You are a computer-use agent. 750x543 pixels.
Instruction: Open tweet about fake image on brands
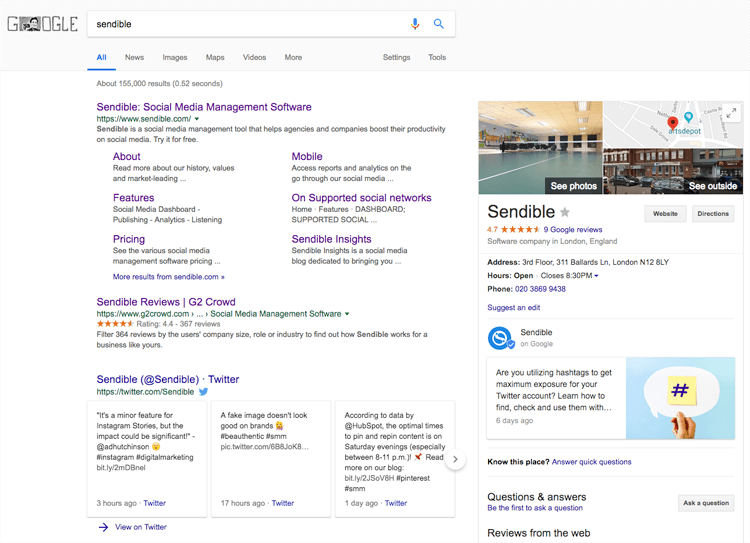click(x=271, y=459)
